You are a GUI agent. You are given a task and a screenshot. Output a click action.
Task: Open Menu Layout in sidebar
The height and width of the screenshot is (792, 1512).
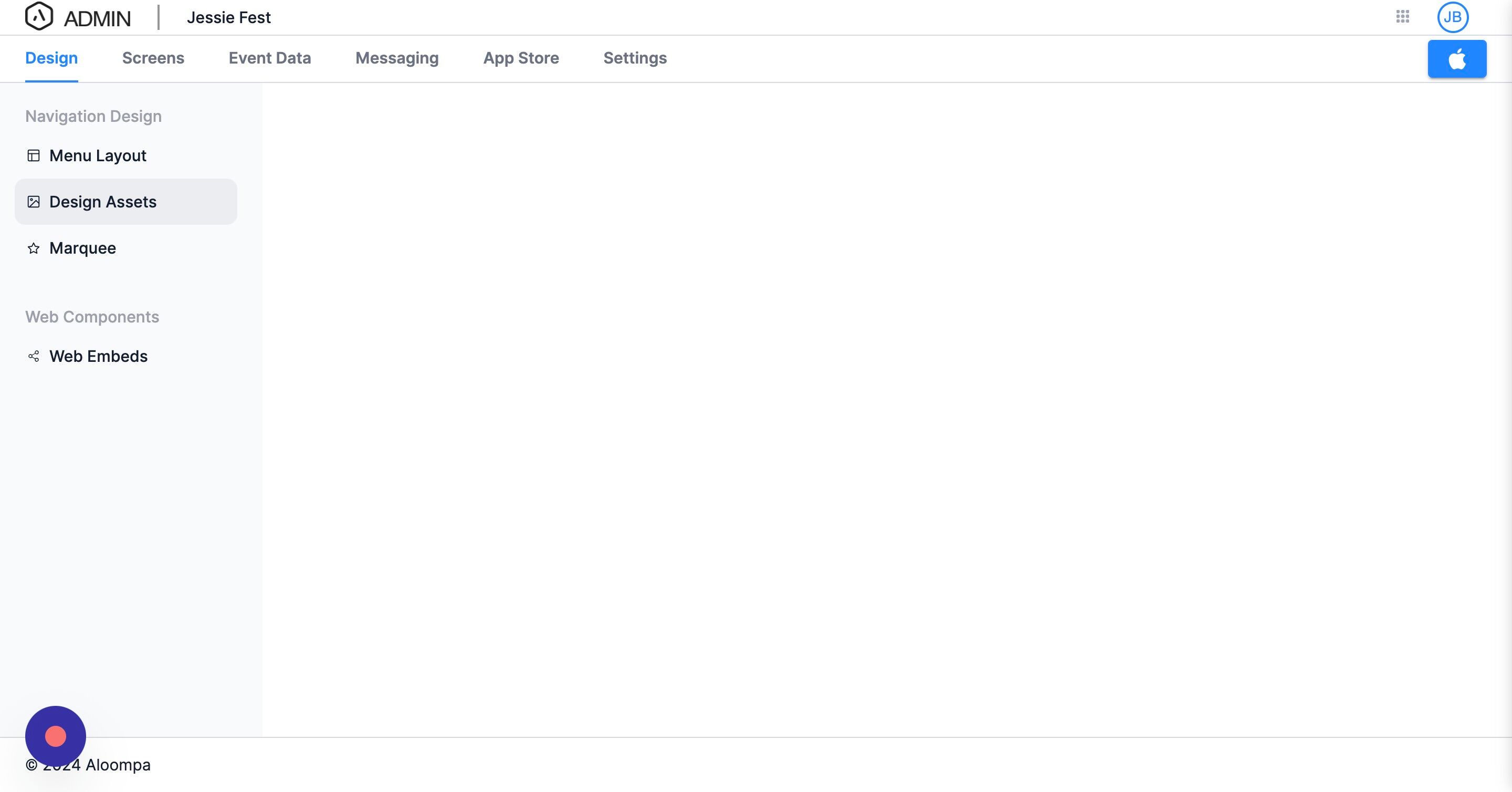point(98,155)
